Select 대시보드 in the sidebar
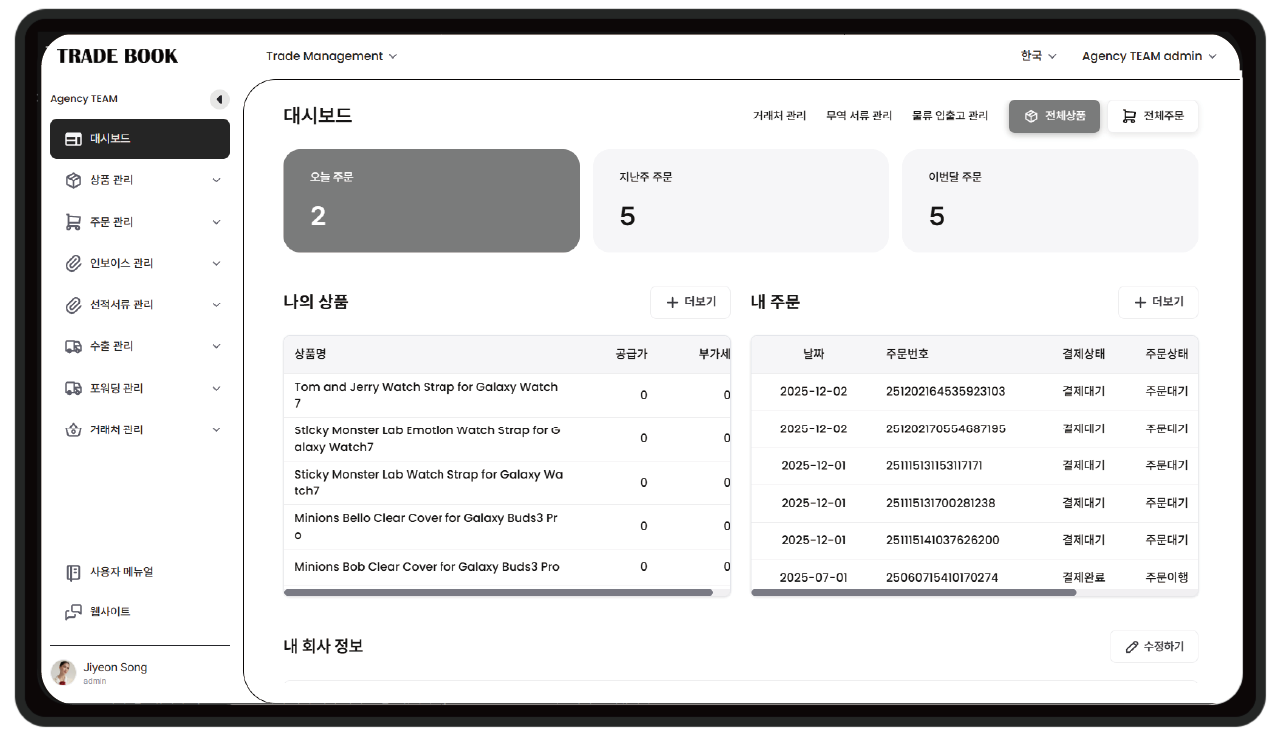The image size is (1281, 736). (x=140, y=139)
